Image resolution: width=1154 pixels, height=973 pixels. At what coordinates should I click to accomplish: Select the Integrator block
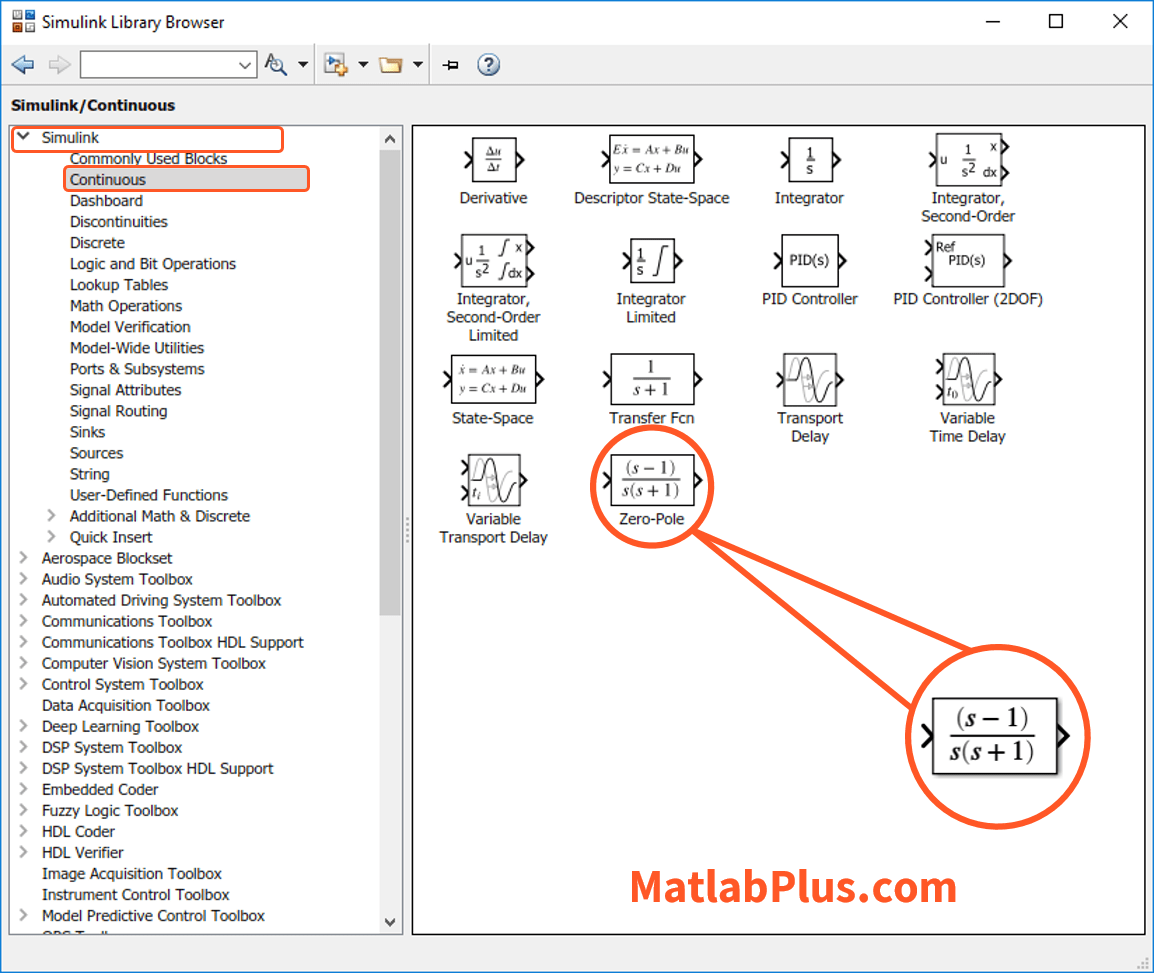[809, 160]
